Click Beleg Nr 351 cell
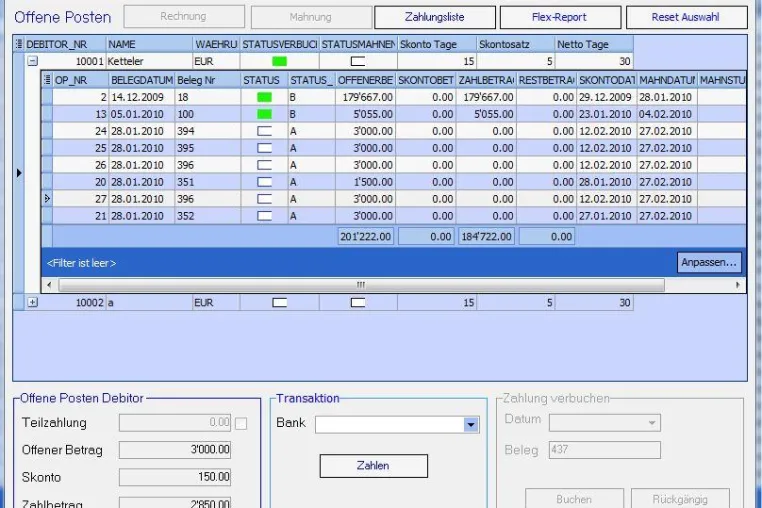Screen dimensions: 762x508 [x=208, y=182]
